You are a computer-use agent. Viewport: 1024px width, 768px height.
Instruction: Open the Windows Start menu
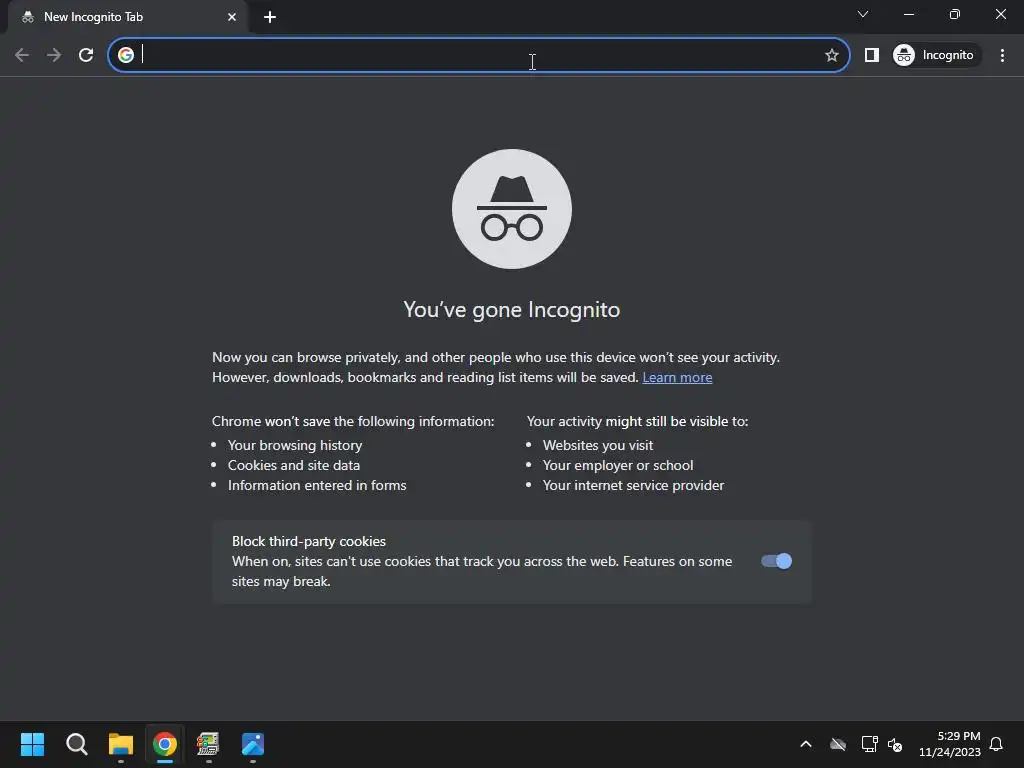32,744
